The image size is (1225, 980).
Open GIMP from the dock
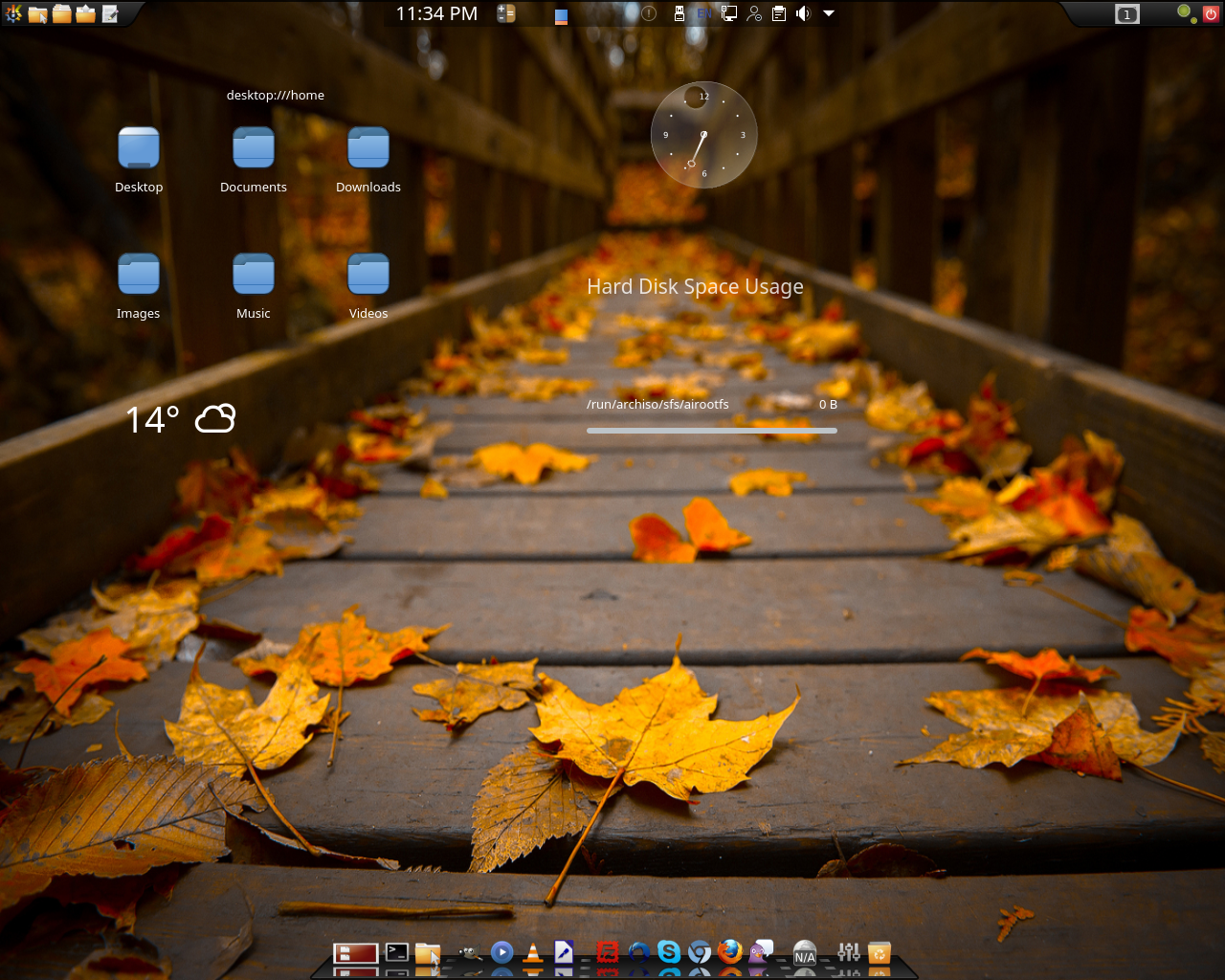click(x=469, y=952)
